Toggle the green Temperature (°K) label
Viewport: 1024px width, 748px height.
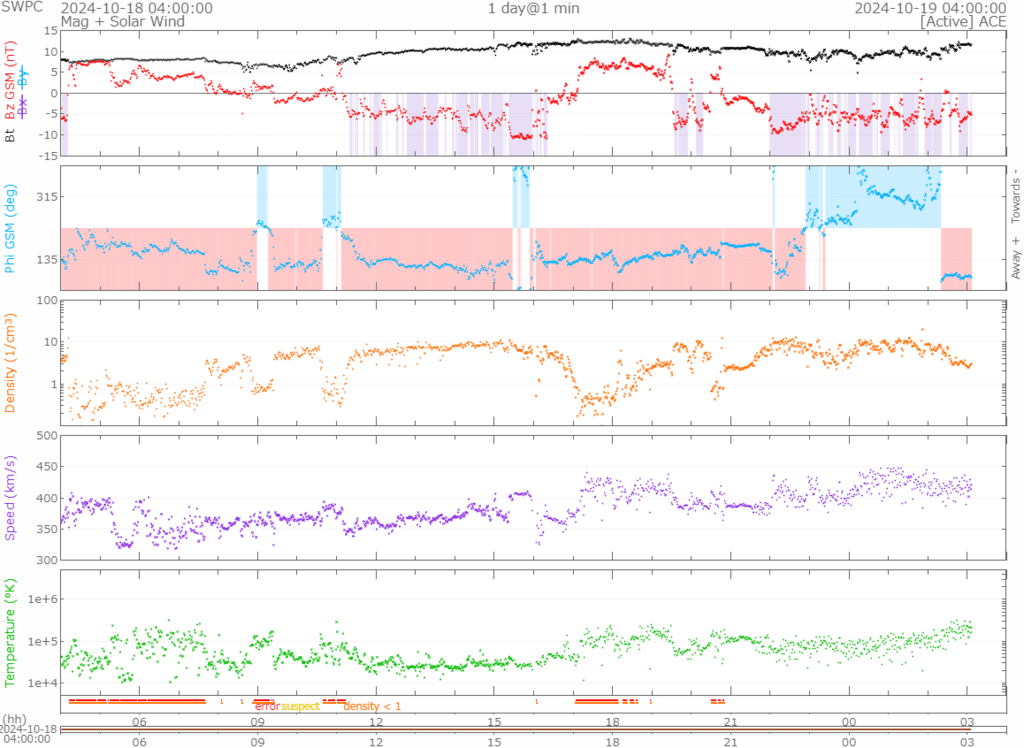tap(10, 632)
